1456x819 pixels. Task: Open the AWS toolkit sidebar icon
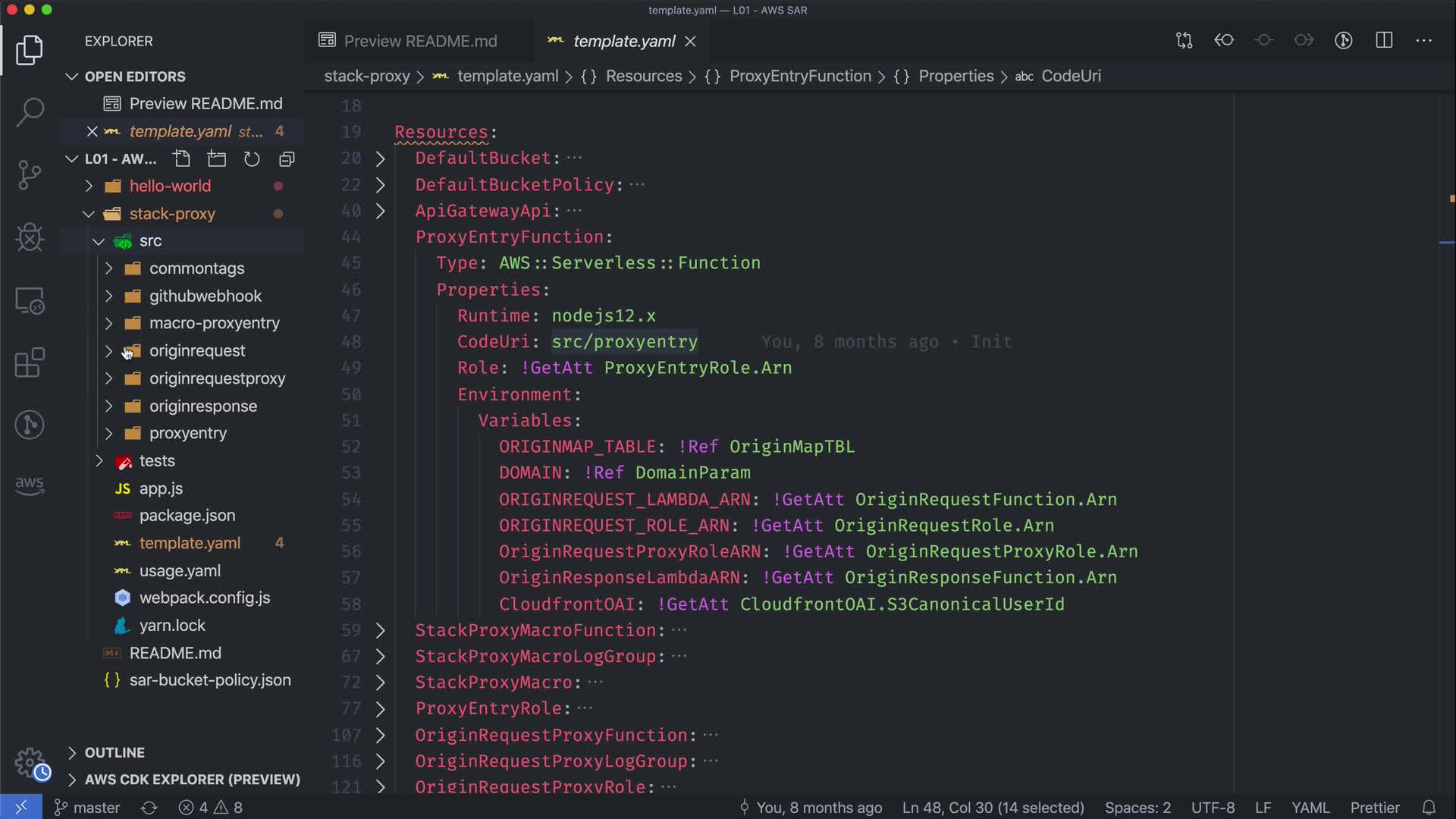(30, 485)
